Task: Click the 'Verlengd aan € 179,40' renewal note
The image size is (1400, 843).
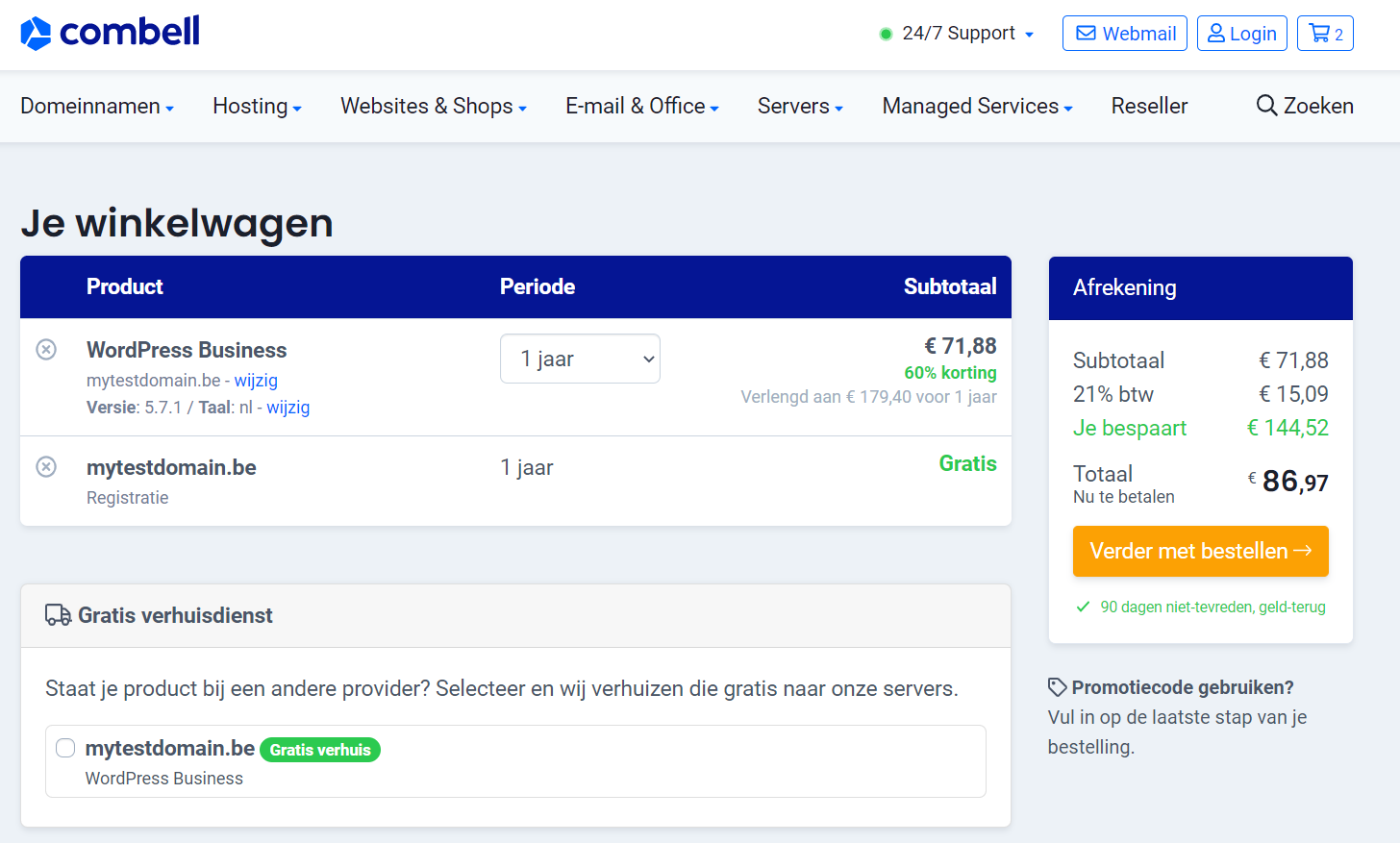Action: [x=869, y=397]
